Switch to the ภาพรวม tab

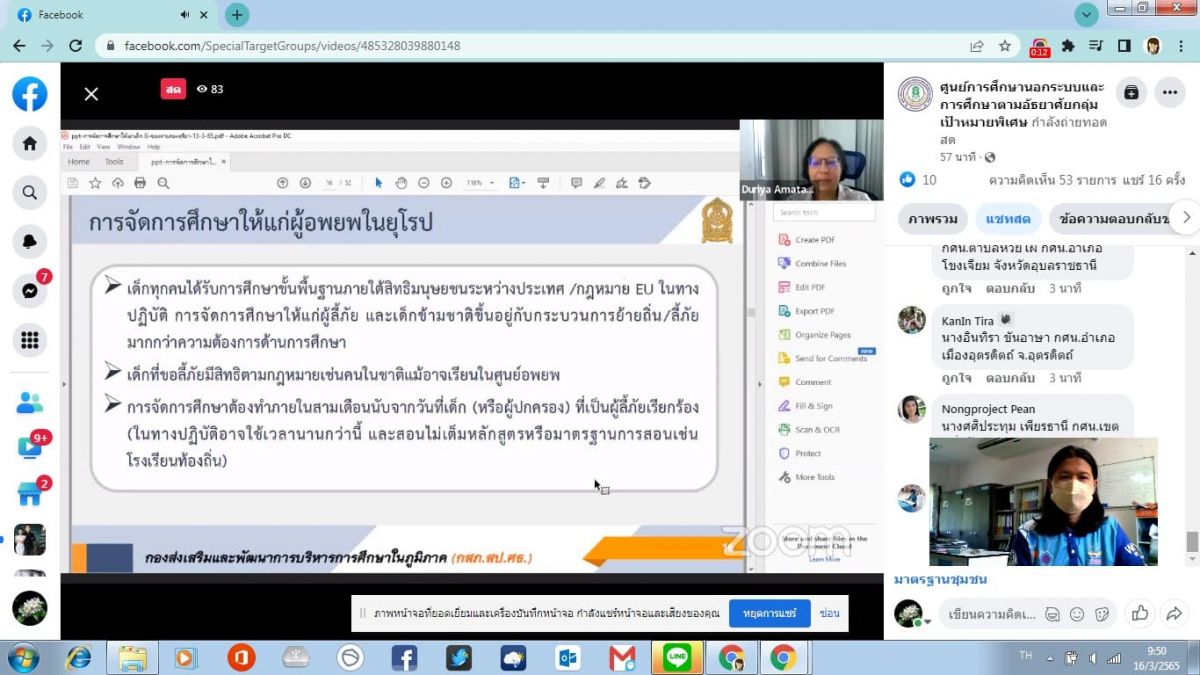[x=933, y=218]
